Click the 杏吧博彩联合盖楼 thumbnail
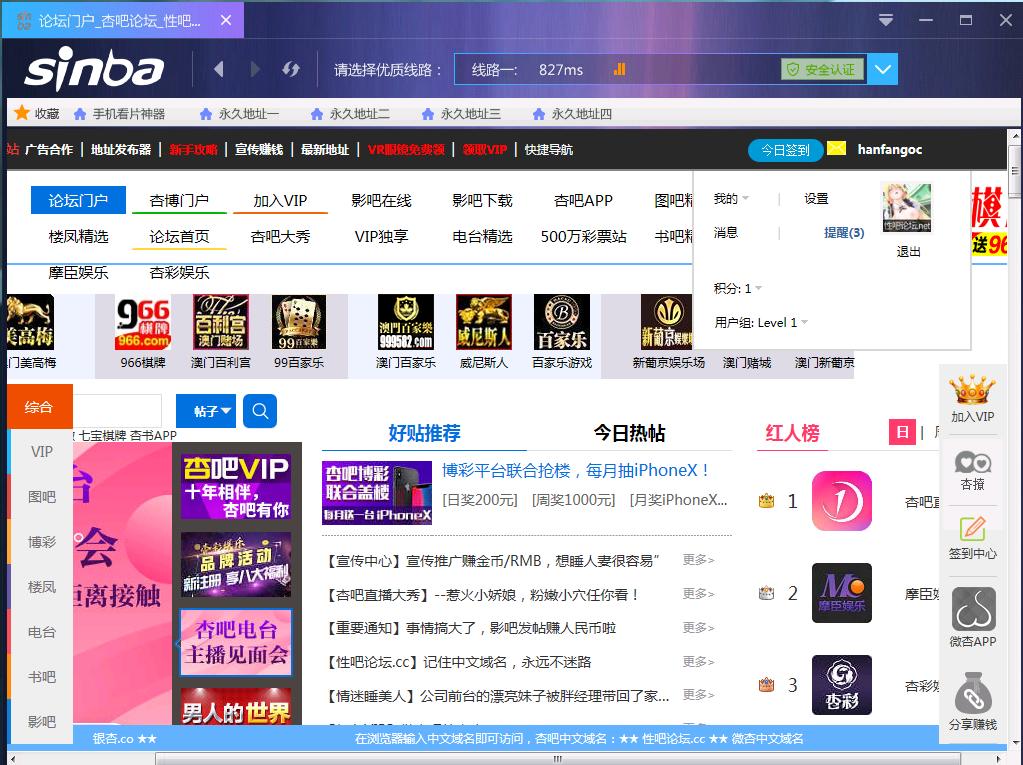This screenshot has width=1023, height=765. click(377, 492)
